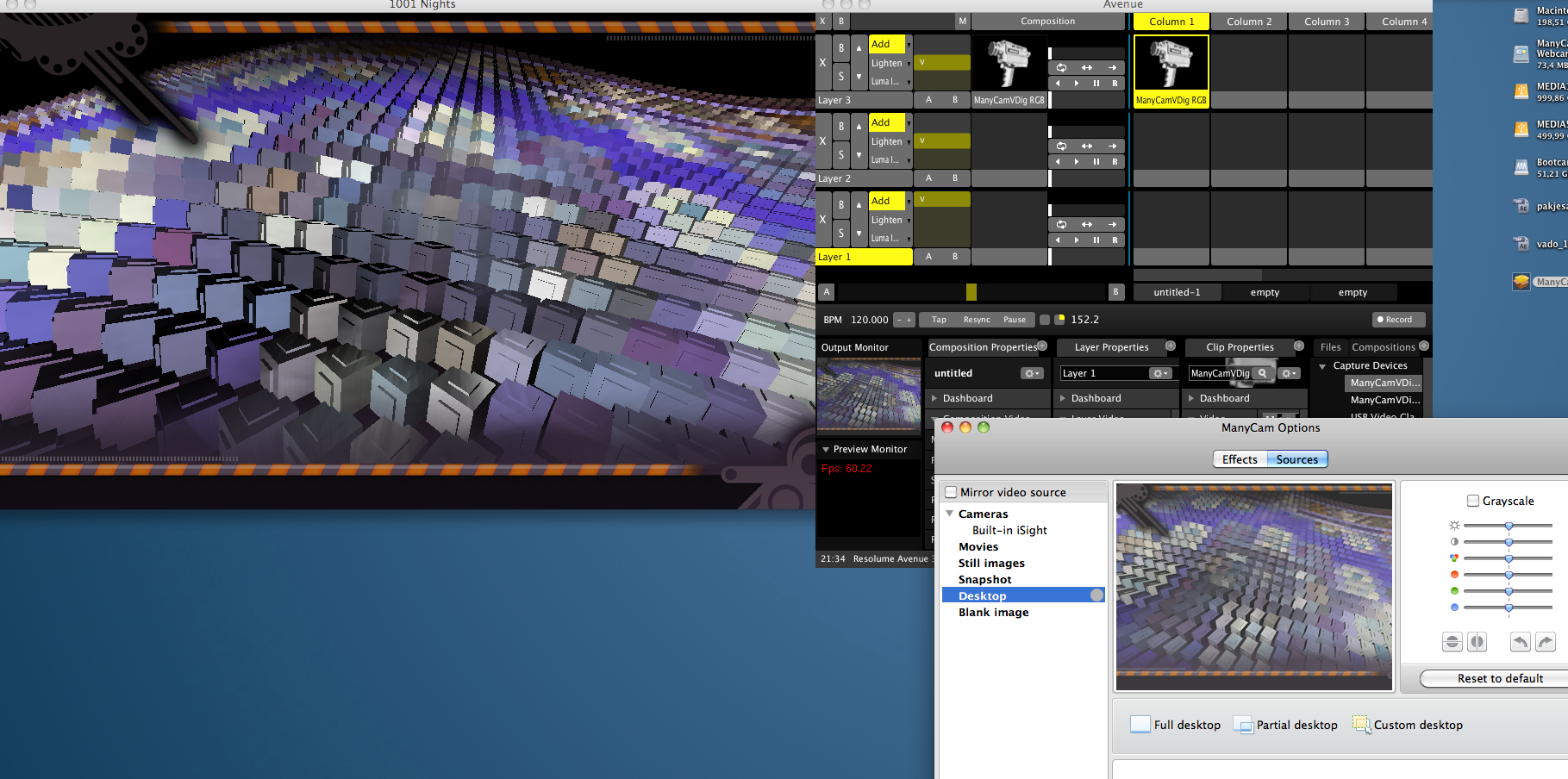This screenshot has width=1568, height=779.
Task: Click the Record button
Action: [1398, 320]
